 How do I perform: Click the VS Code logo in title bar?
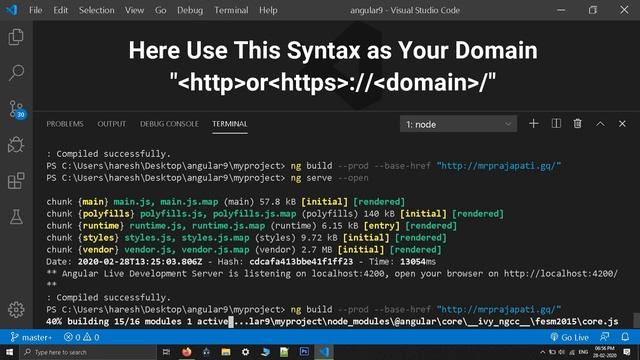pos(12,10)
